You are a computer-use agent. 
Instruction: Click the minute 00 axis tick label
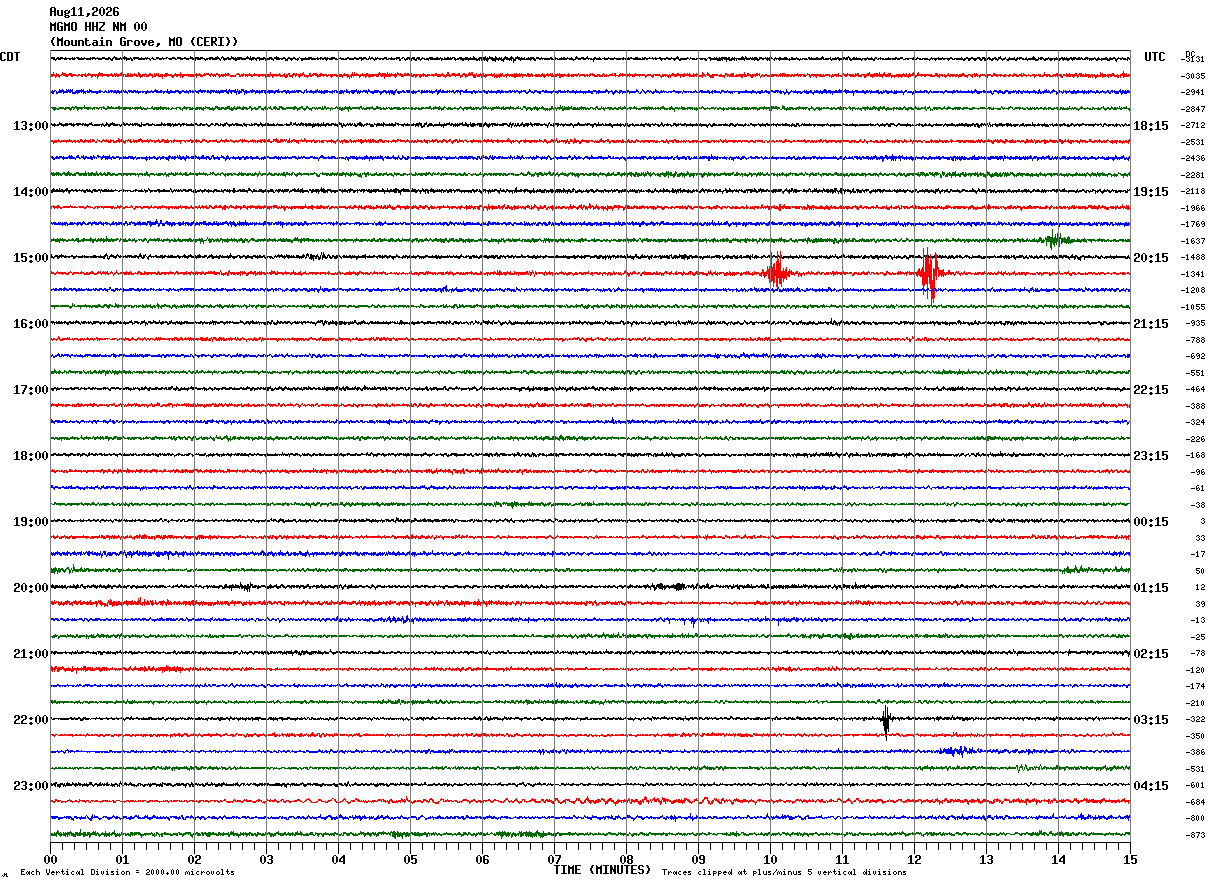50,859
